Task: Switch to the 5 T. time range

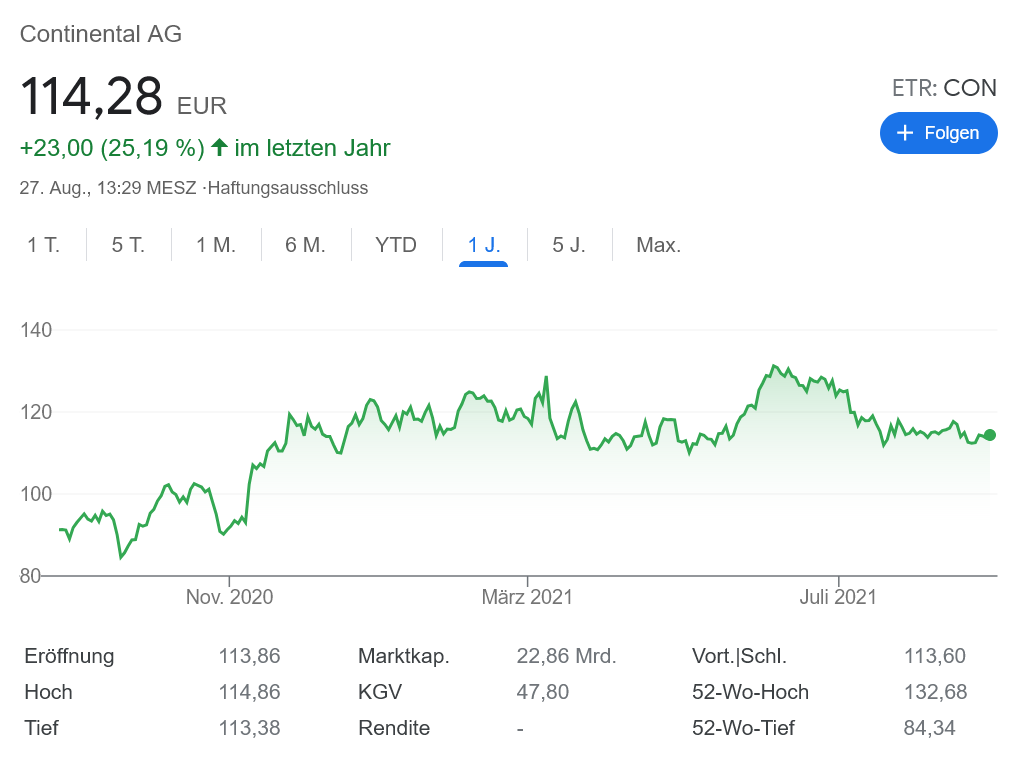Action: coord(128,245)
